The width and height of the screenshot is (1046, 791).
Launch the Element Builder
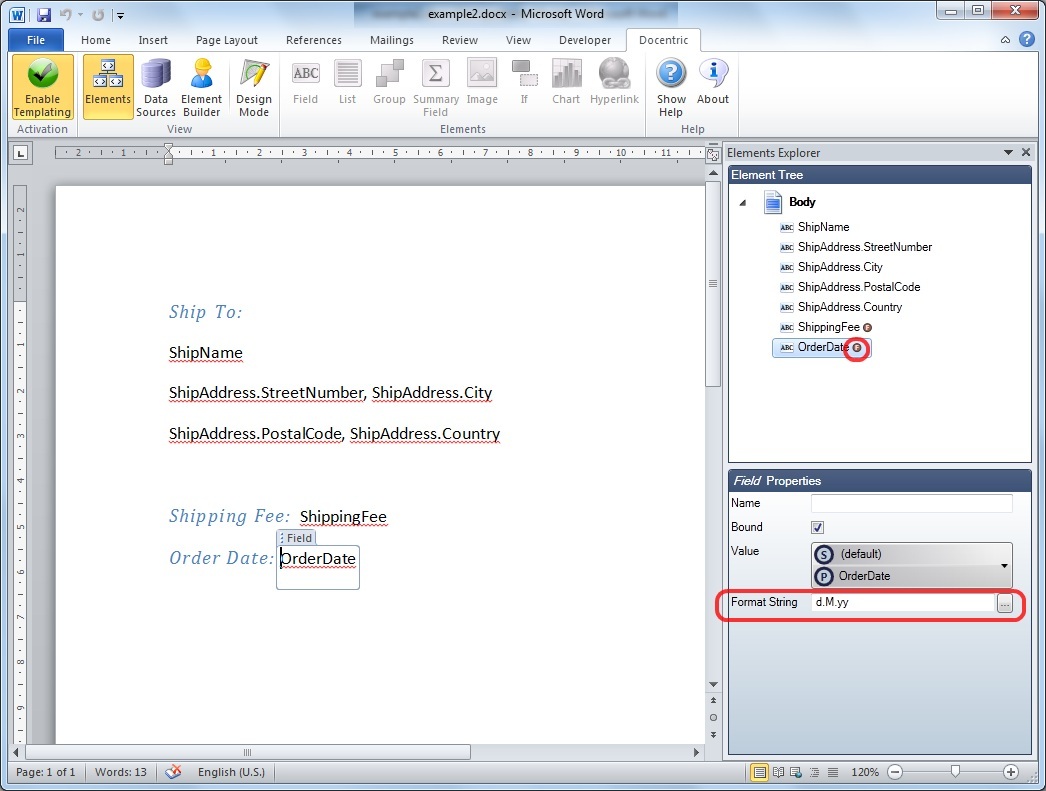[x=201, y=87]
